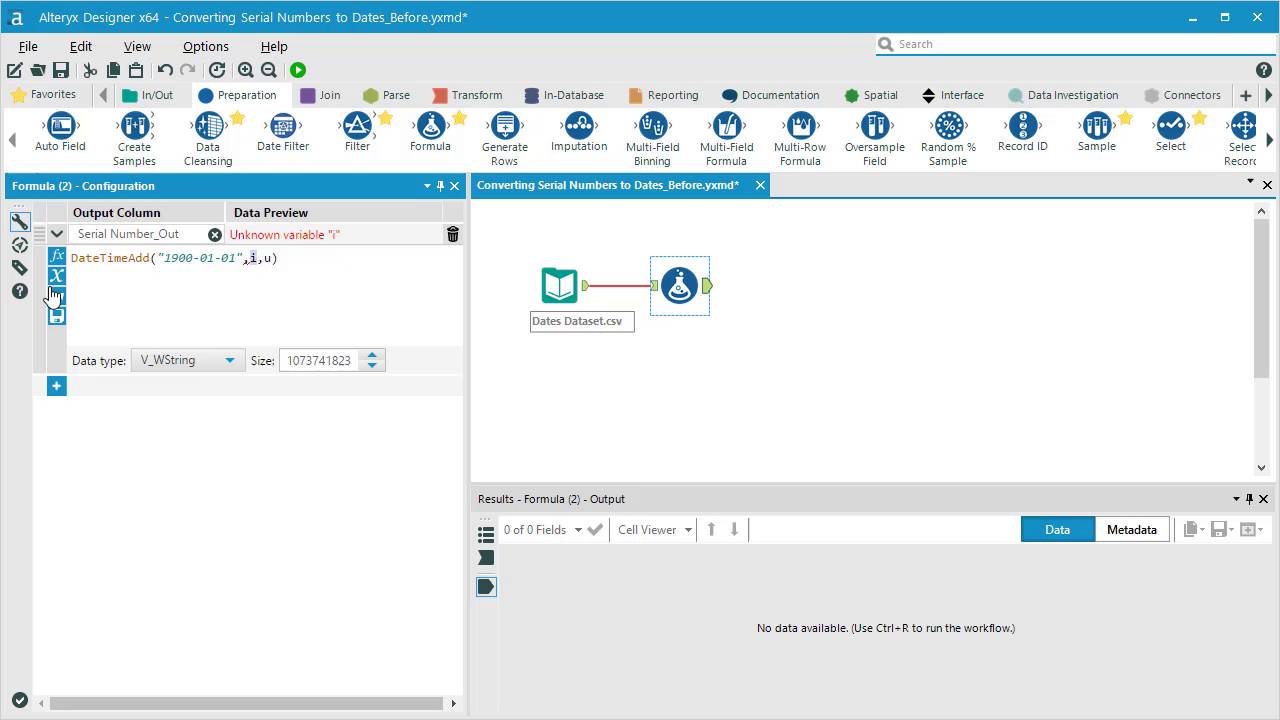This screenshot has width=1280, height=720.
Task: Select the Data Cleansing tool
Action: click(x=208, y=139)
